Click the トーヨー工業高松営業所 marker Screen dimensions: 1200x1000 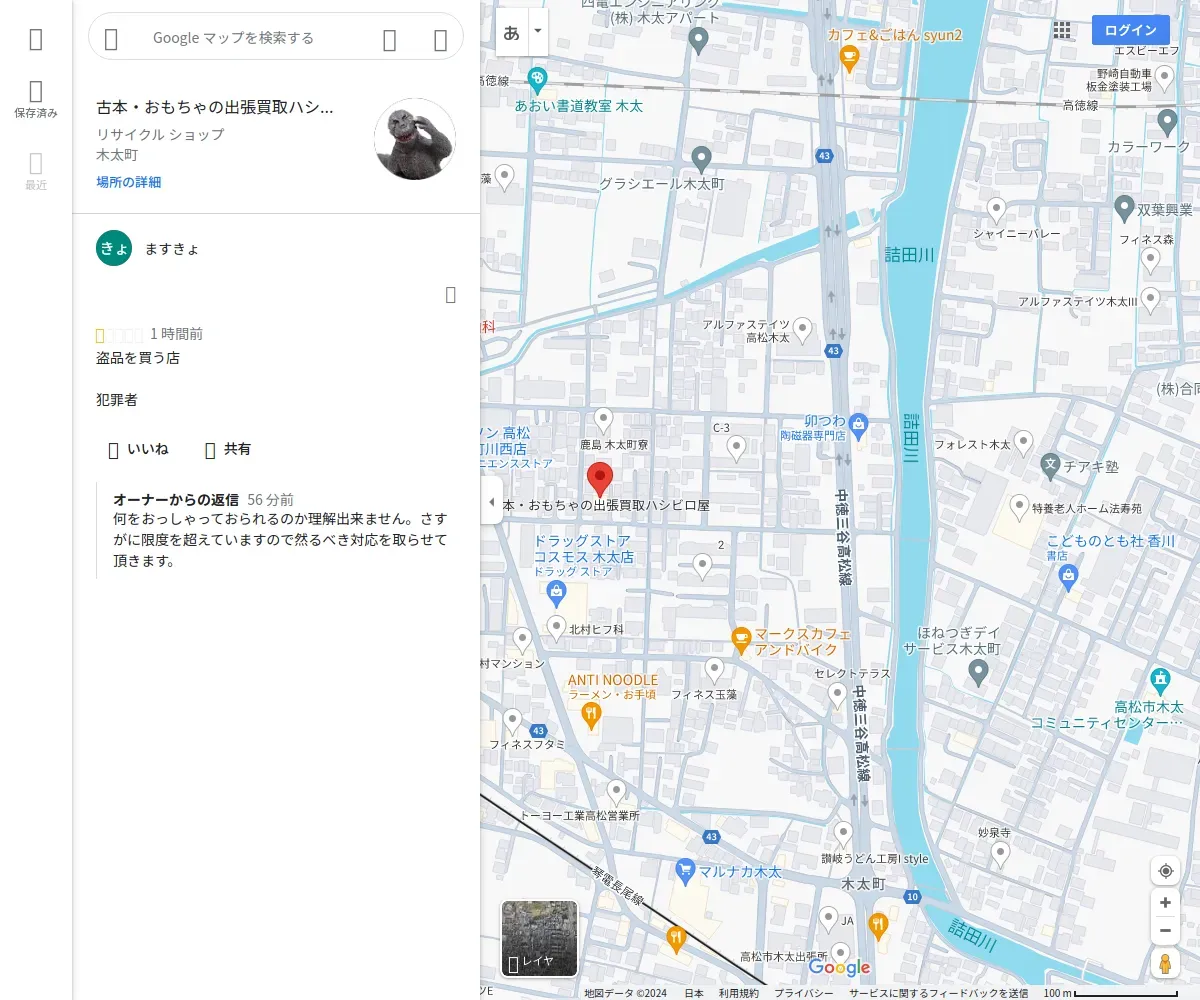tap(616, 793)
